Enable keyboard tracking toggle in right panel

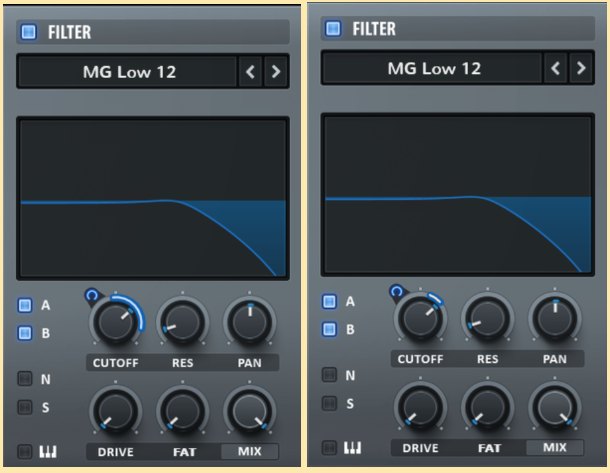[330, 448]
